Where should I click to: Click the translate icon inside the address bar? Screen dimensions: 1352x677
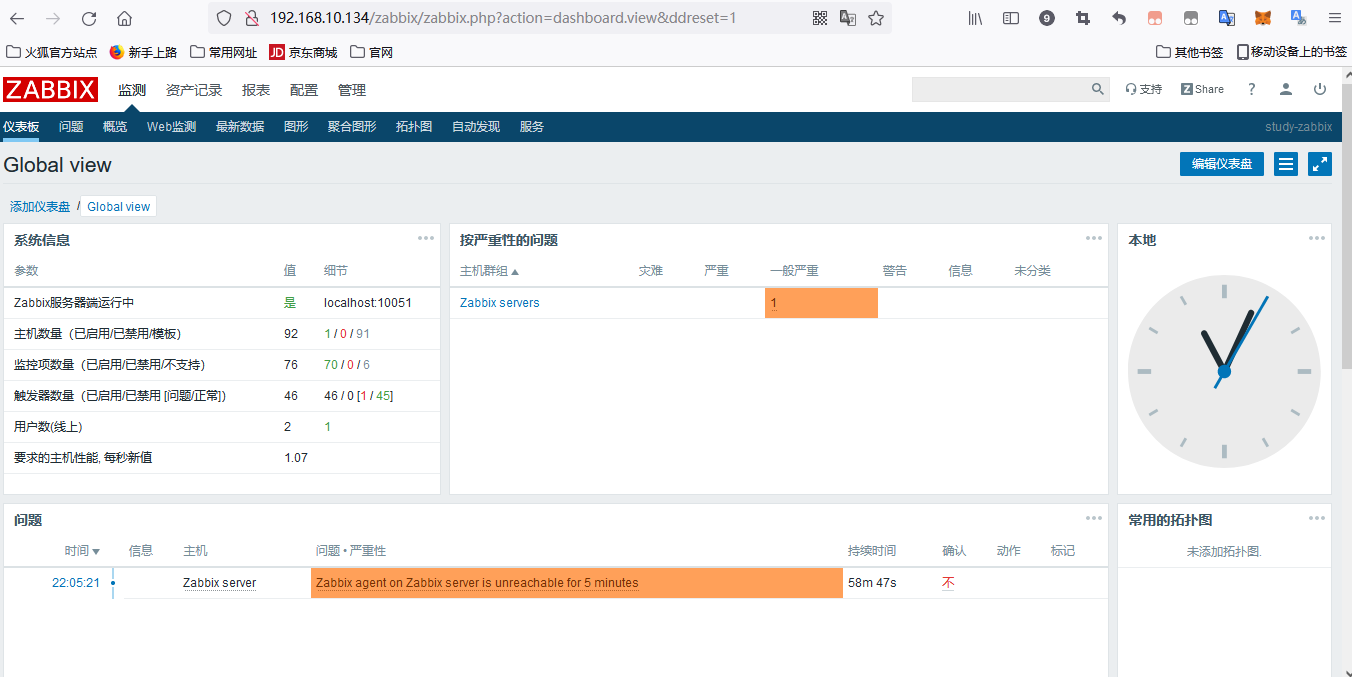point(848,18)
